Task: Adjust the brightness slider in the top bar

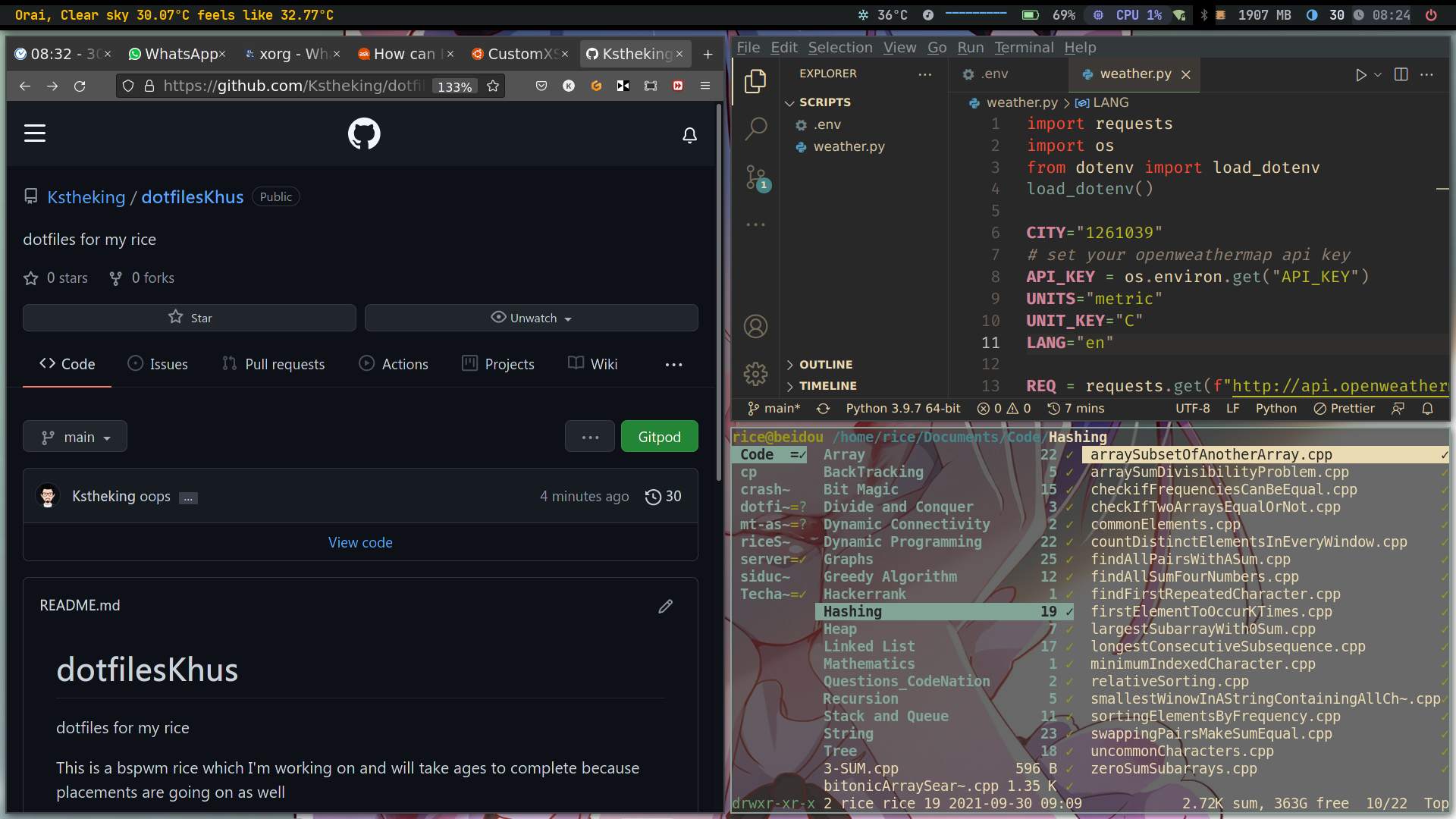Action: coord(977,14)
